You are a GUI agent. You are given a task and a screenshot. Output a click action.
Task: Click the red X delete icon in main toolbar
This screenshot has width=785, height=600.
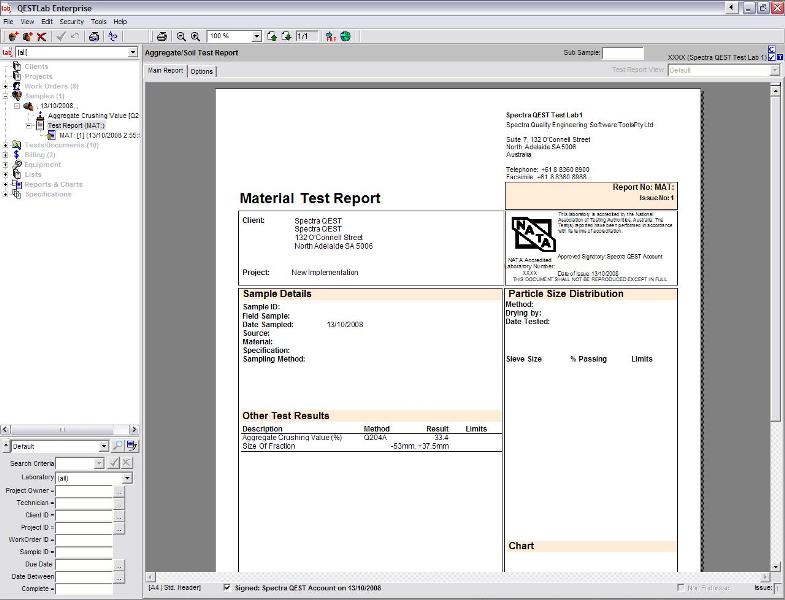coord(42,36)
